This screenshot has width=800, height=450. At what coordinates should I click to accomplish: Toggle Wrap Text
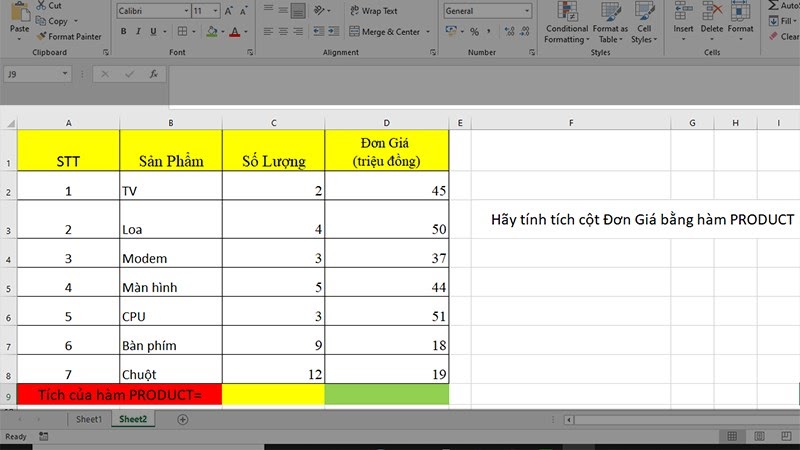point(373,11)
